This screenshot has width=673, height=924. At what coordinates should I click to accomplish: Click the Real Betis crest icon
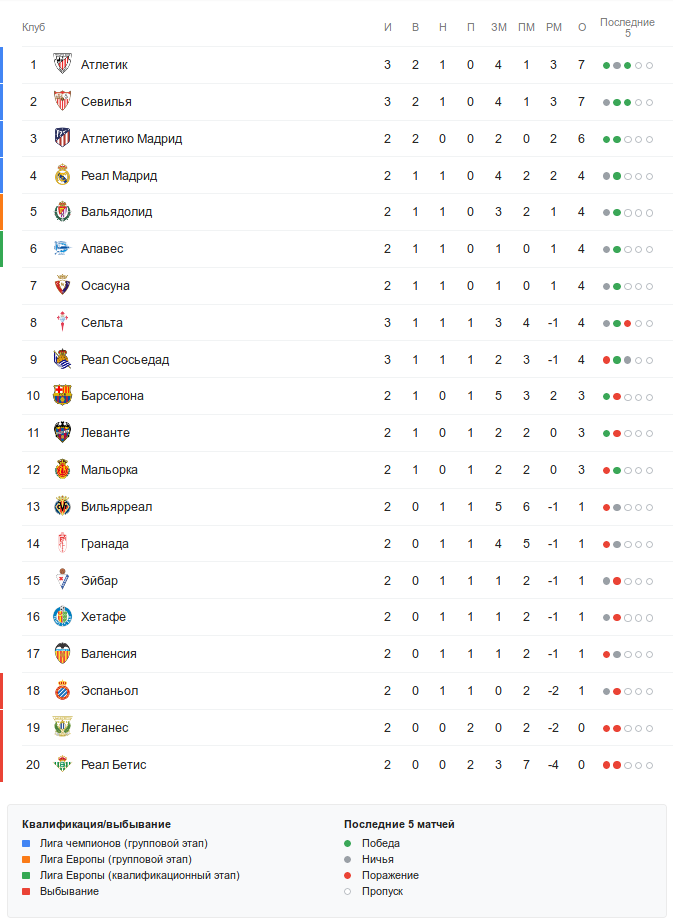[x=62, y=765]
